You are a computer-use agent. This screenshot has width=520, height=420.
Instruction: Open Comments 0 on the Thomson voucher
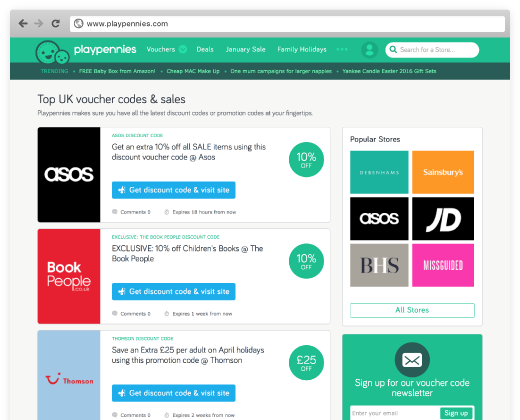tap(132, 415)
